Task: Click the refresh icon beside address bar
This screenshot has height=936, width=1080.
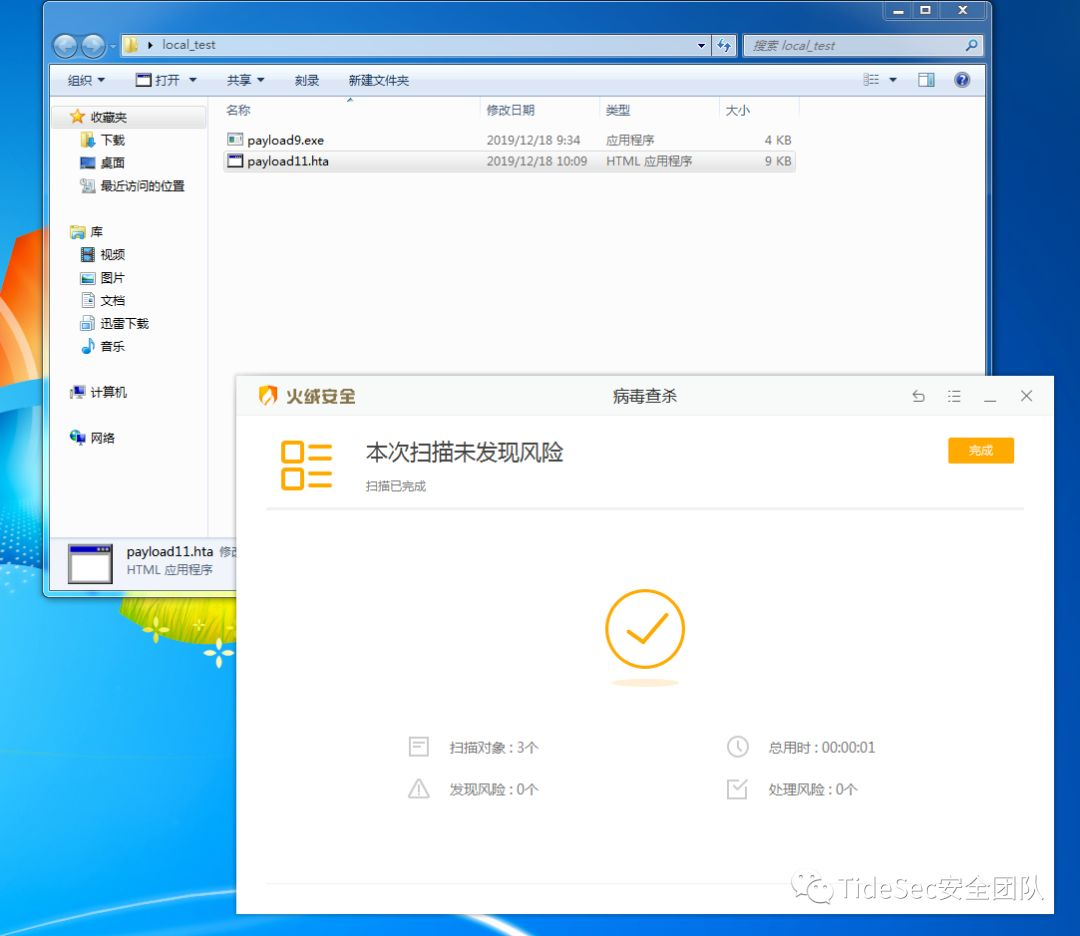Action: tap(725, 45)
